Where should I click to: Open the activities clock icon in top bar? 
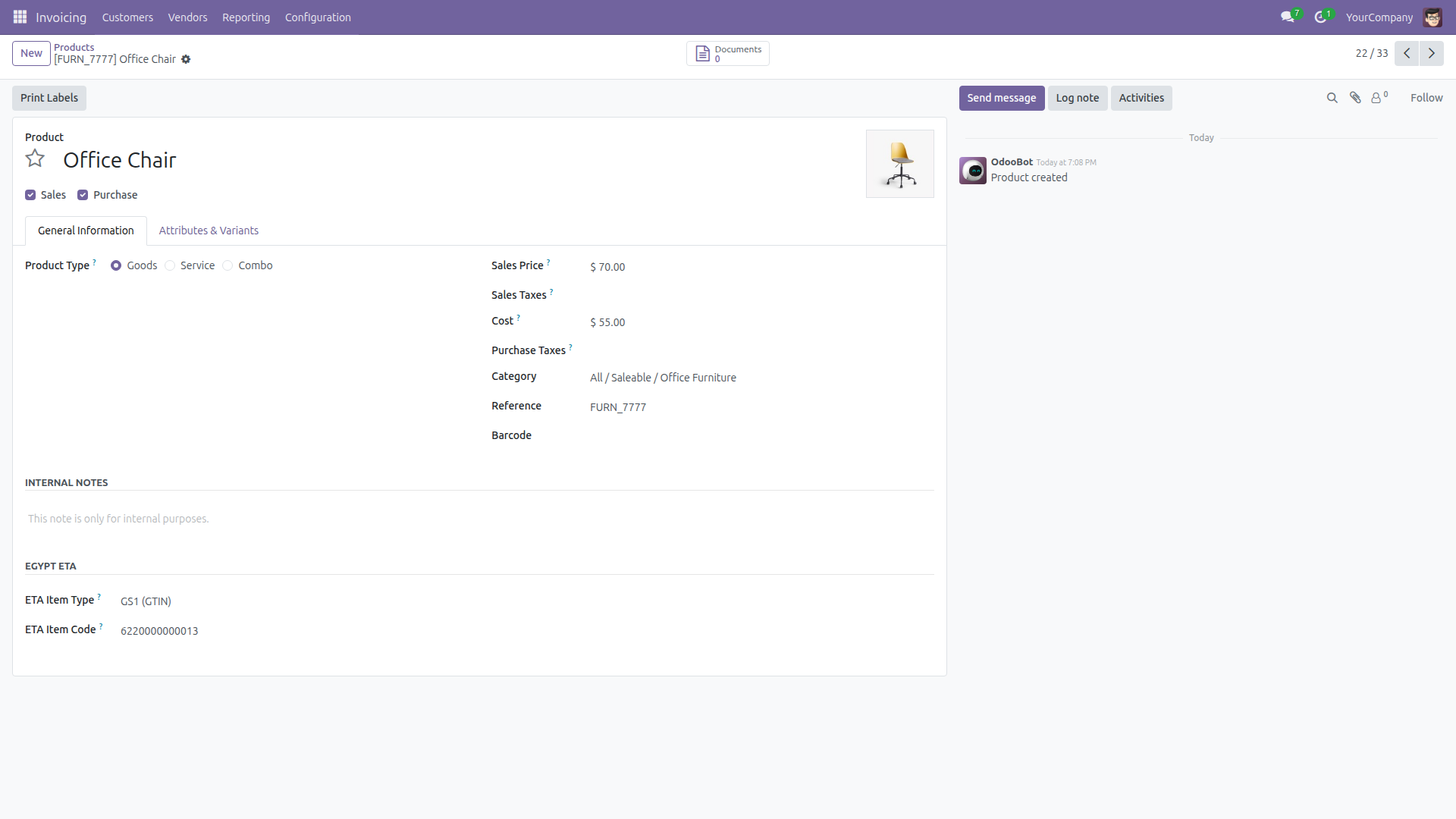1320,17
